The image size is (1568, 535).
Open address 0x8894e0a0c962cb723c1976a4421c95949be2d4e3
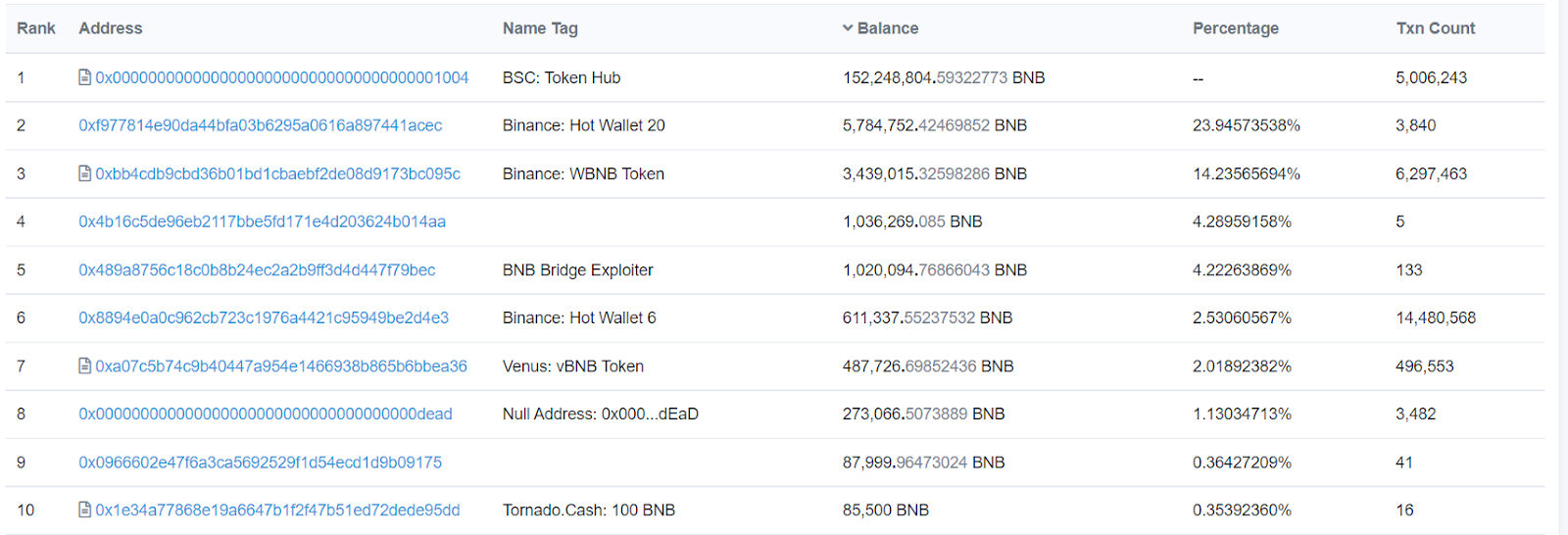point(264,317)
